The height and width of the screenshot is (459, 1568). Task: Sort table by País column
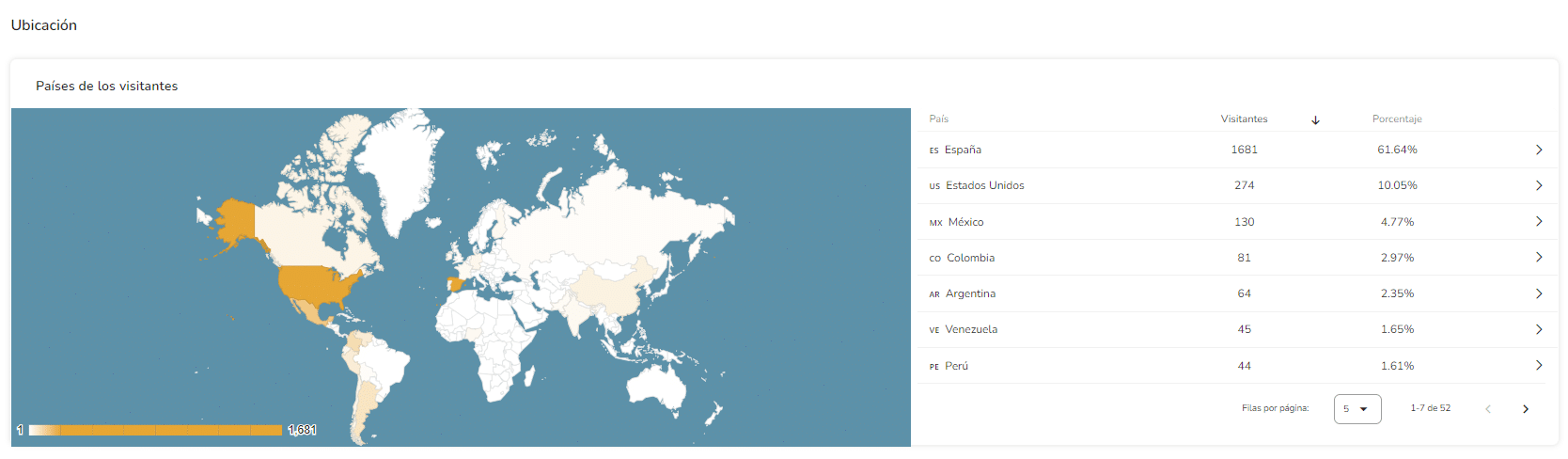click(x=939, y=119)
